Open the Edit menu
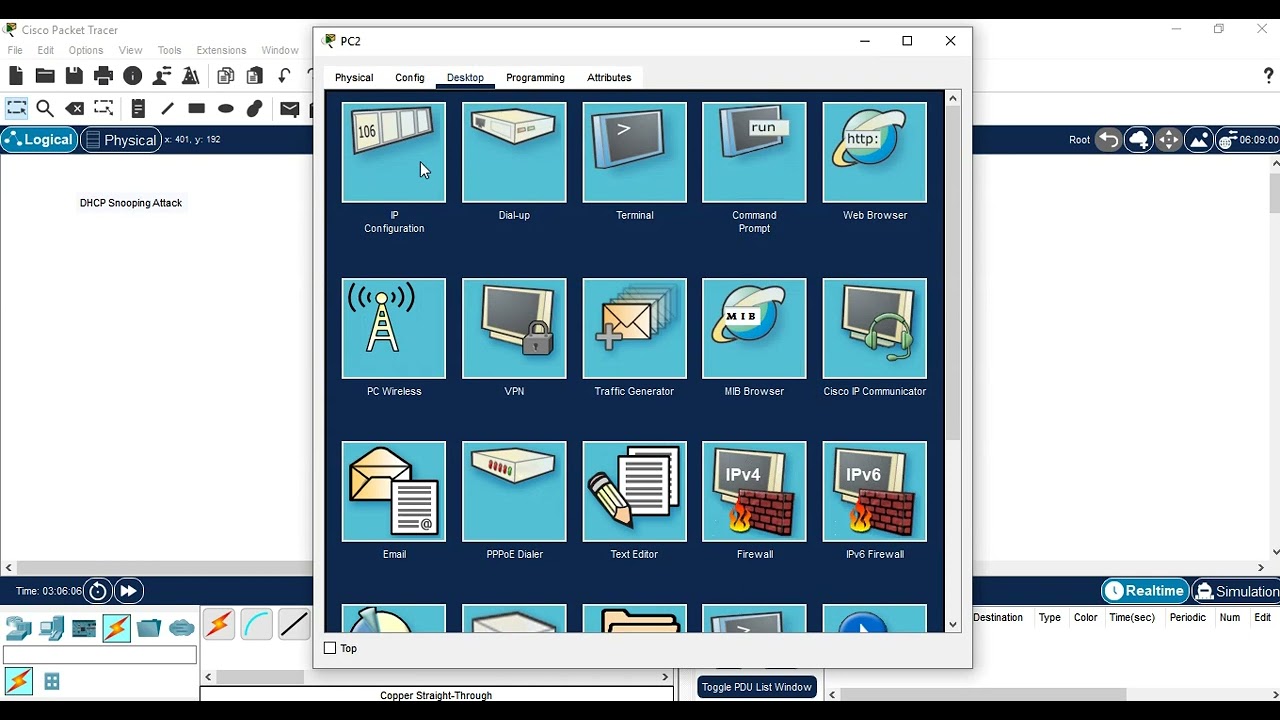 (x=46, y=50)
